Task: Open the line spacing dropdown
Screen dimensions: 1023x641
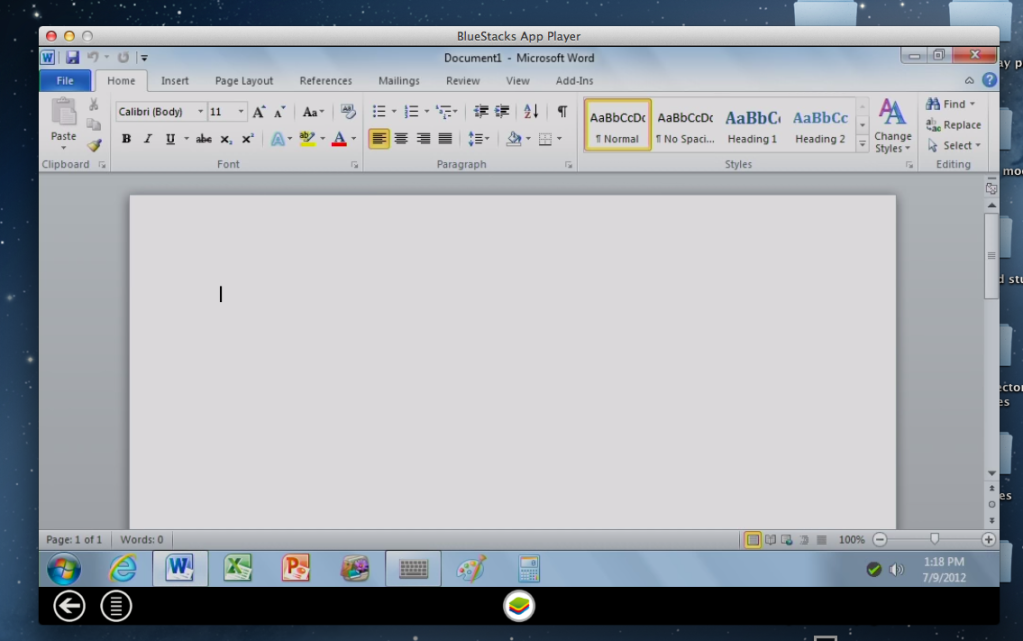Action: coord(478,139)
